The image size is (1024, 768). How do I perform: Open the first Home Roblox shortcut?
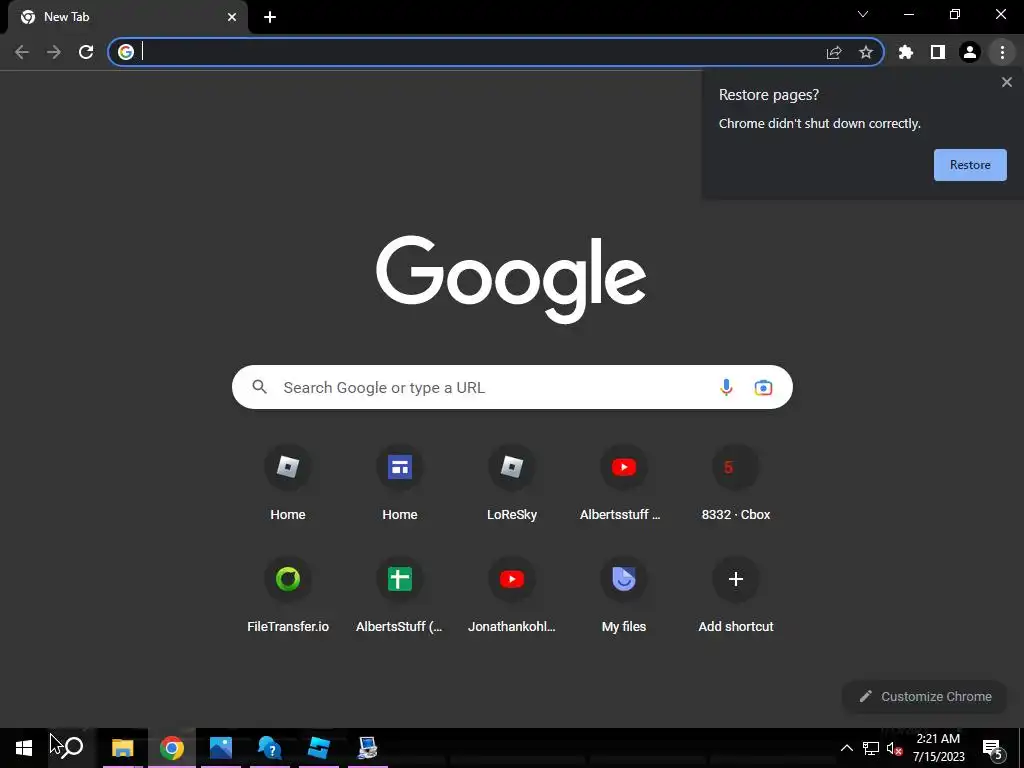pyautogui.click(x=288, y=483)
